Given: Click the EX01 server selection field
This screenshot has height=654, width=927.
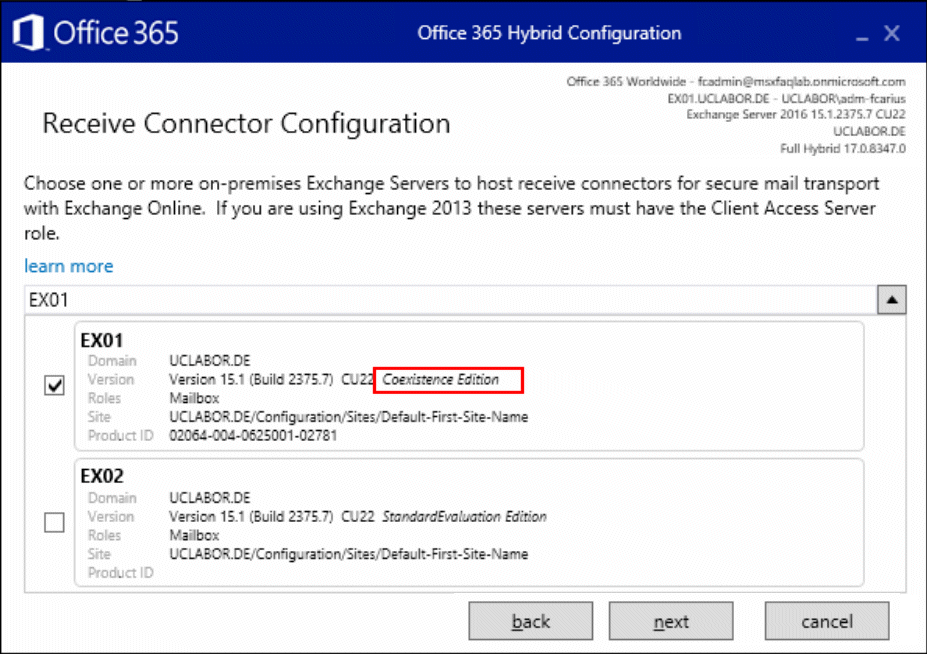Looking at the screenshot, I should (450, 300).
